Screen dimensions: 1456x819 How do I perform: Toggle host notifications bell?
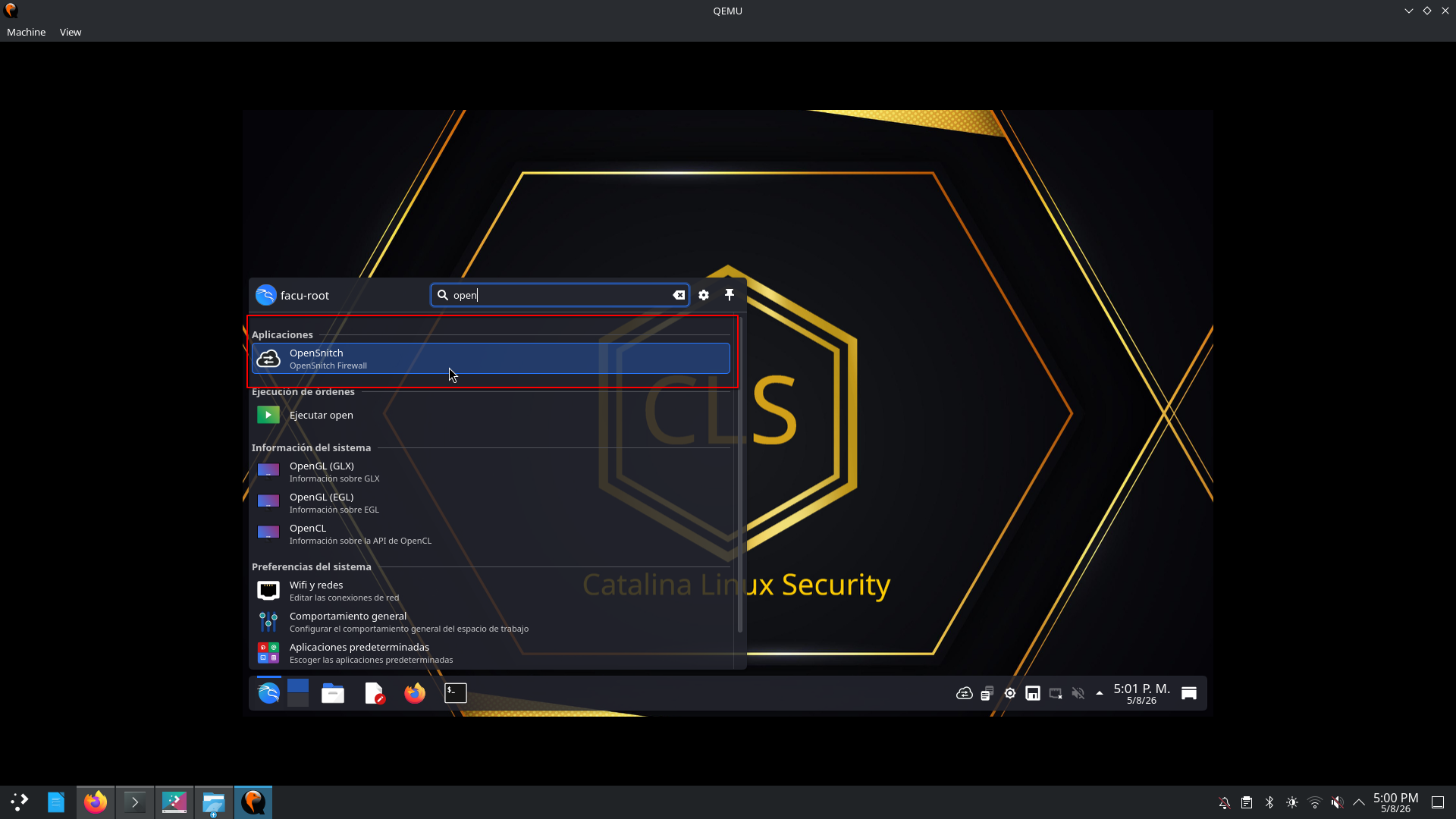[x=1225, y=802]
